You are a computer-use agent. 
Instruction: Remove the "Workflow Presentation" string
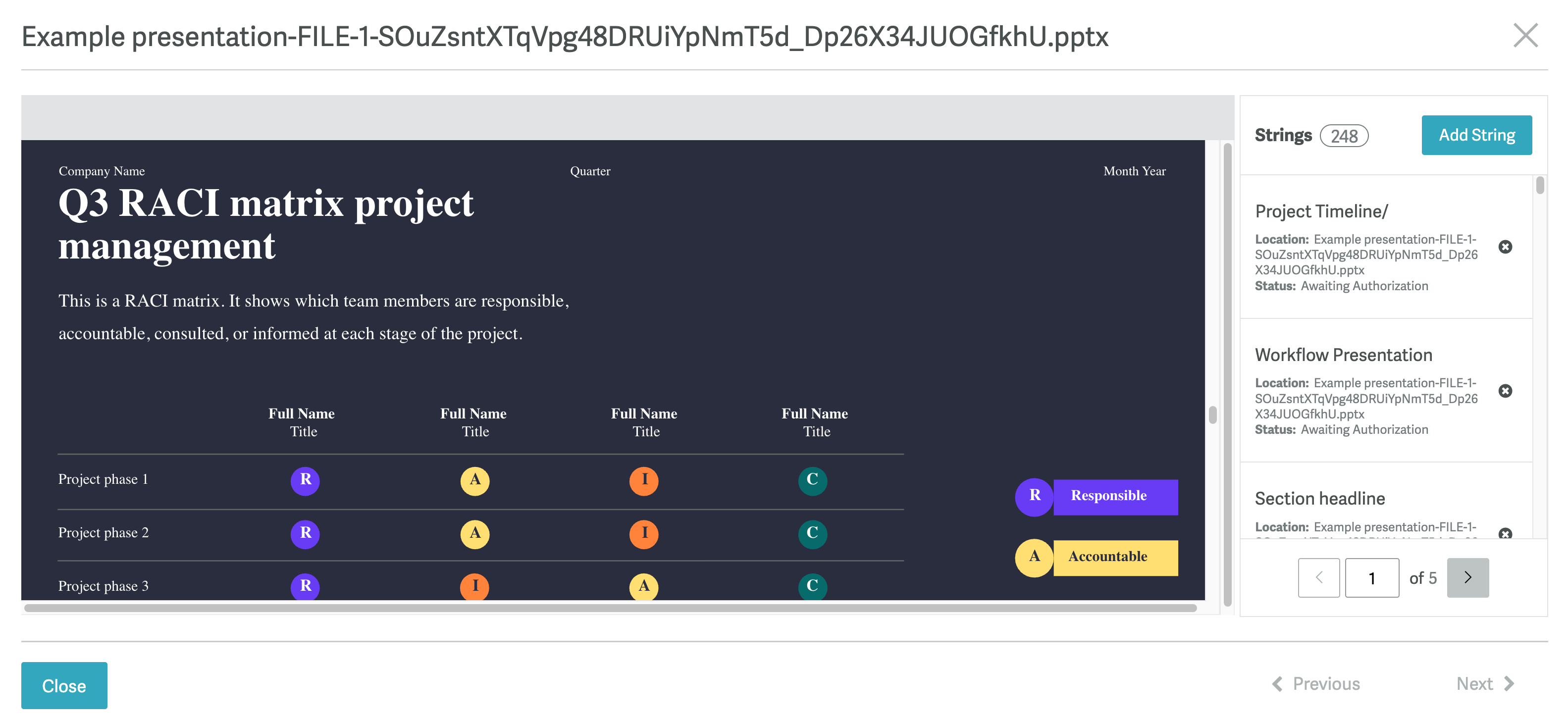(x=1505, y=391)
